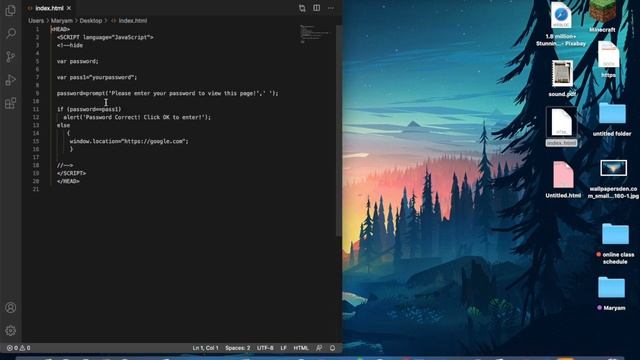Open the Run and Debug view
640x360 pixels.
pos(11,80)
